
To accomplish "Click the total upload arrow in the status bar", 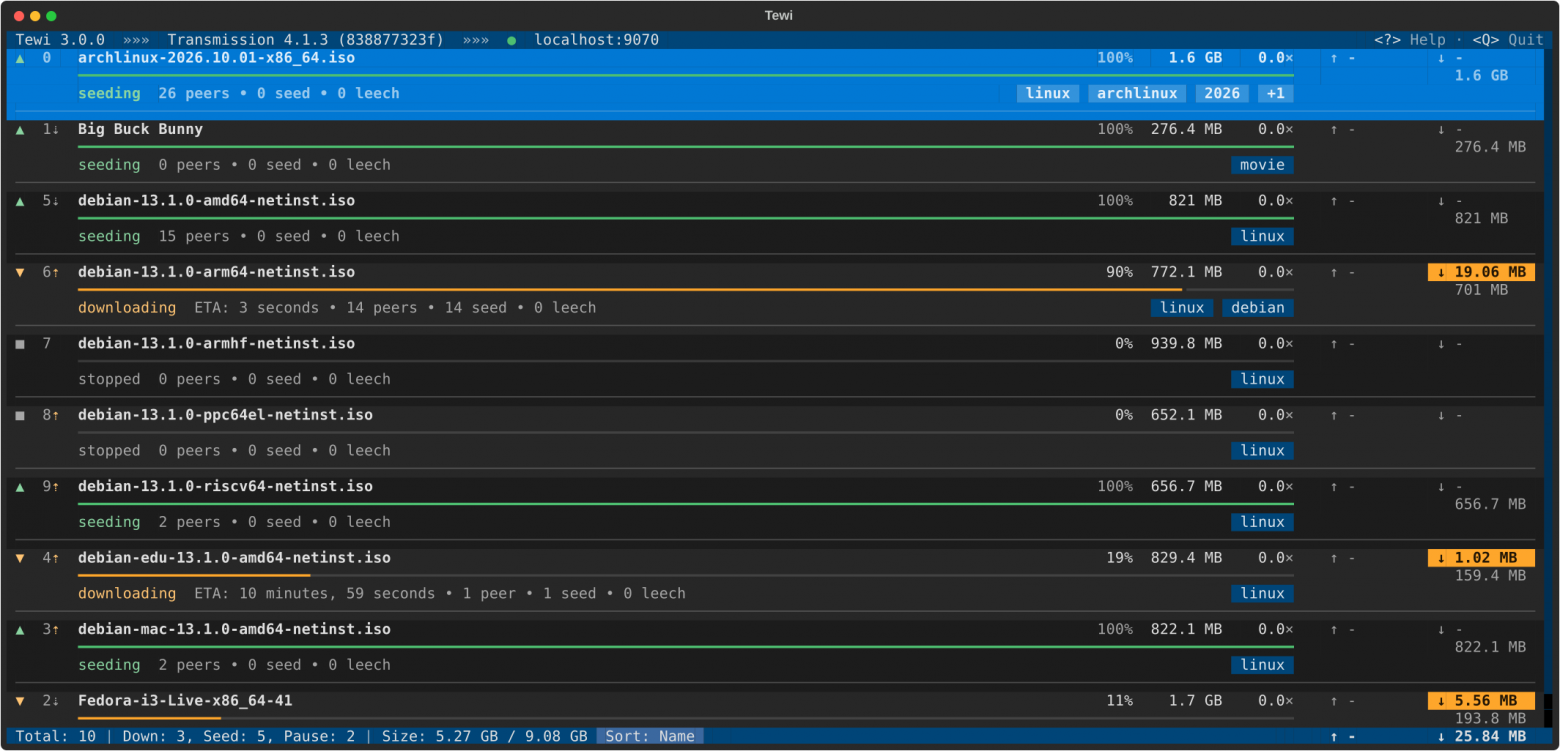I will tap(1333, 737).
